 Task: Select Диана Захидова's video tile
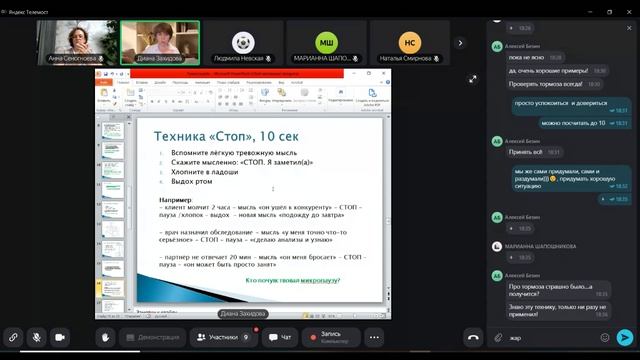160,43
